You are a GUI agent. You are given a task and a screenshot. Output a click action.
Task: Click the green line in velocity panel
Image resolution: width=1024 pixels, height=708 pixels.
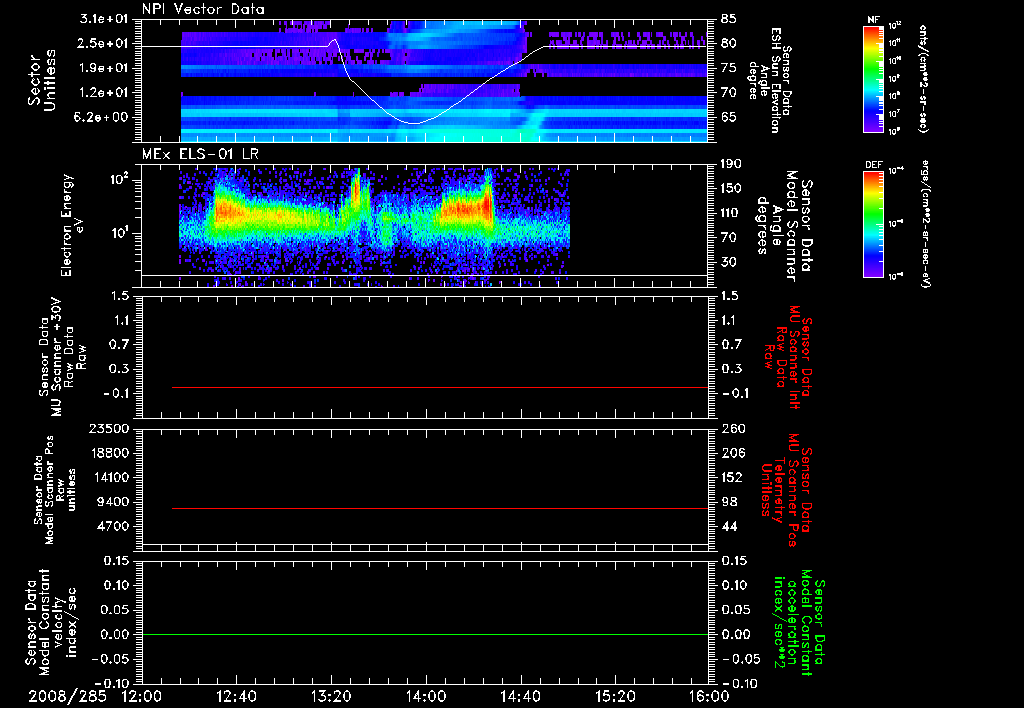(425, 634)
